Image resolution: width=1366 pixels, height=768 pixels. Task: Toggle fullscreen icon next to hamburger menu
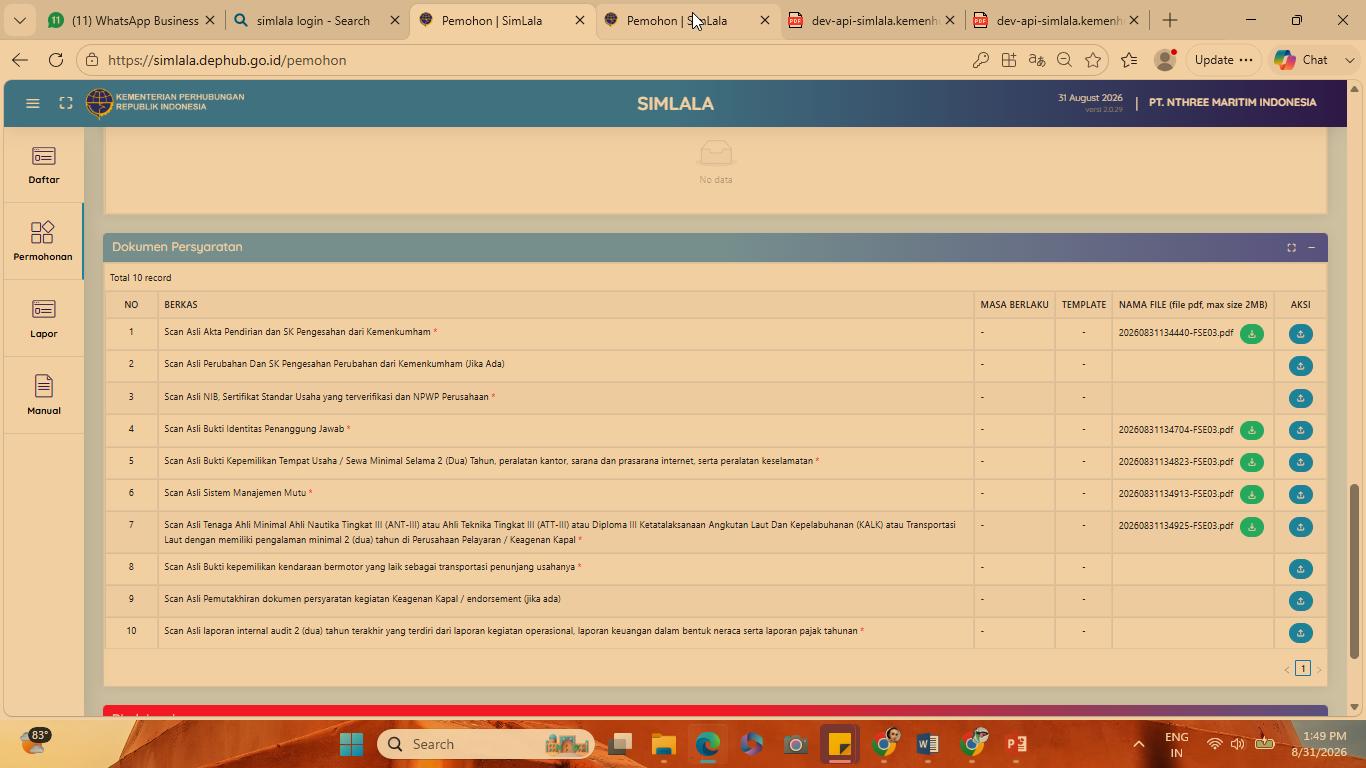tap(66, 103)
